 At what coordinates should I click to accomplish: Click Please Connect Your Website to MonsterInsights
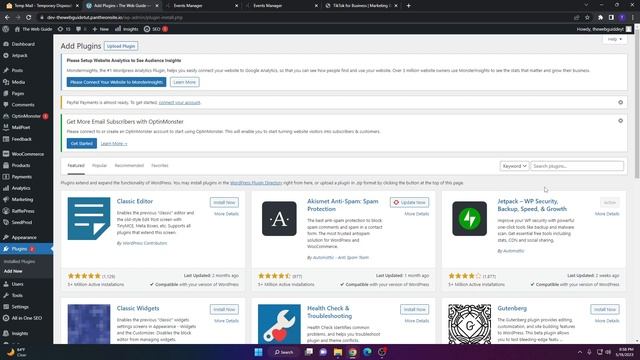[116, 82]
